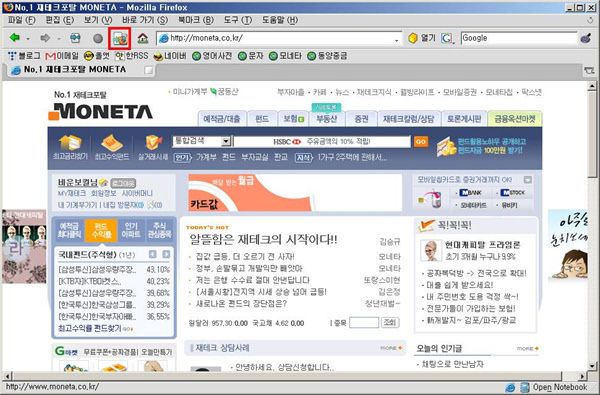The width and height of the screenshot is (600, 395).
Task: Open the 모네타 bookmark
Action: (x=285, y=56)
